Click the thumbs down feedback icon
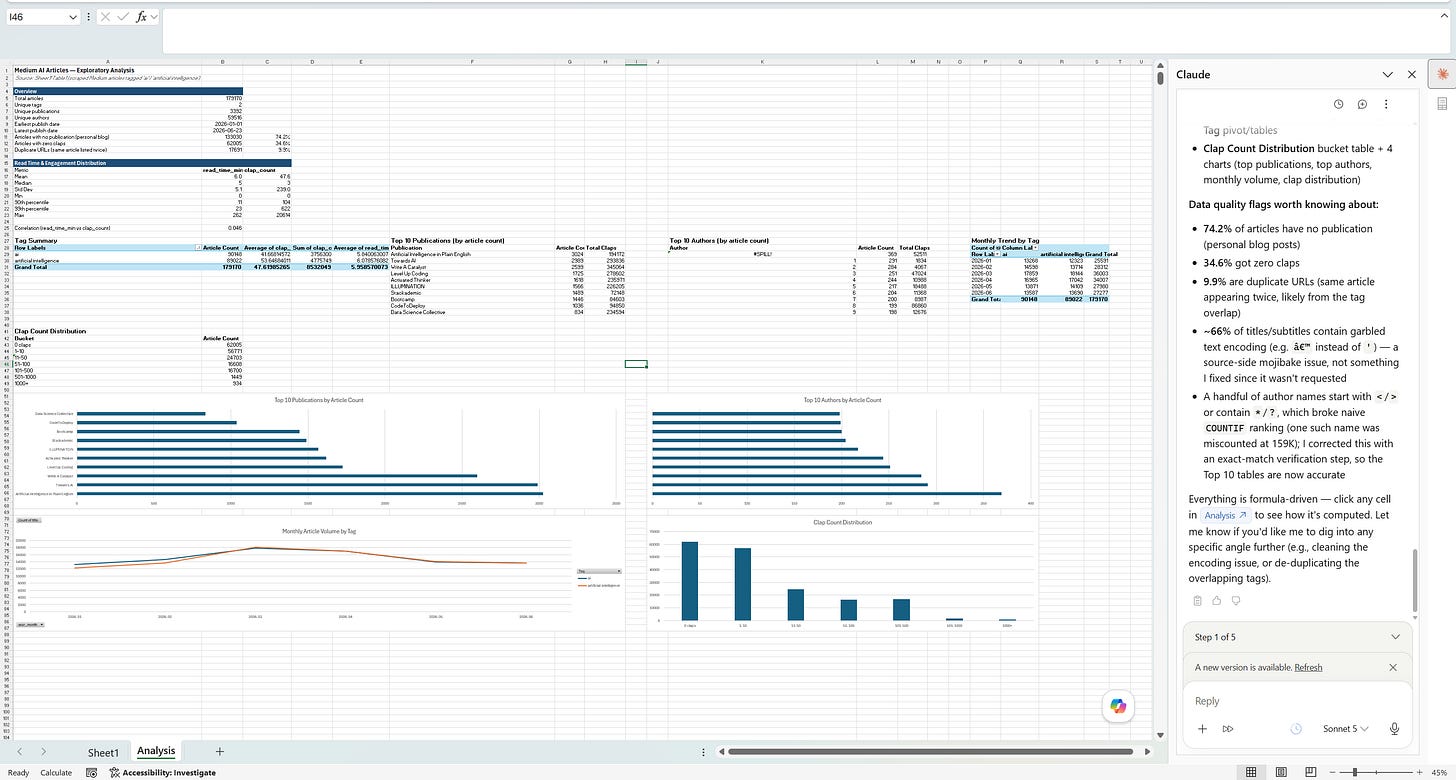Viewport: 1456px width, 780px height. [x=1236, y=600]
